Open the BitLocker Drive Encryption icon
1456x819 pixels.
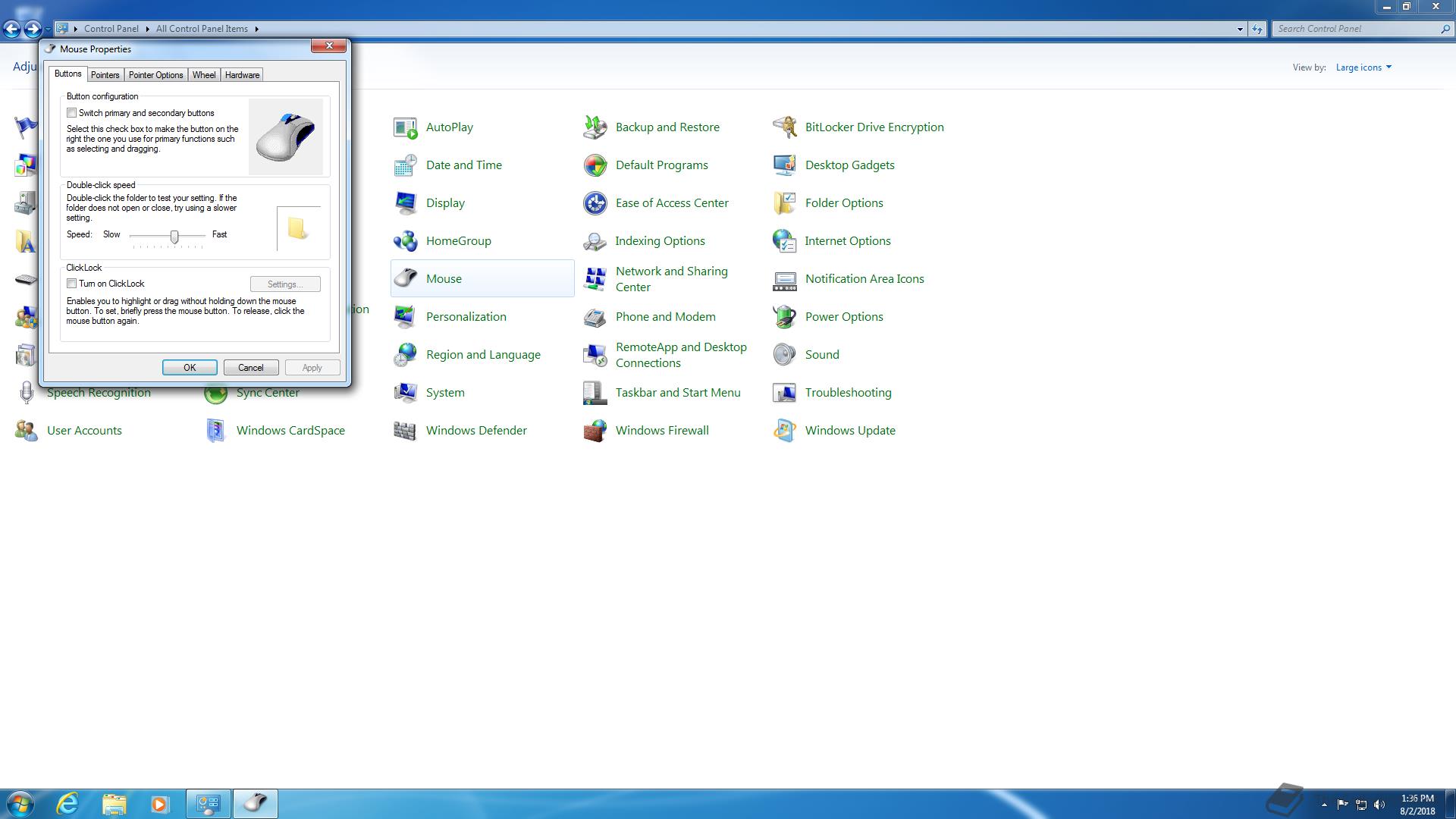click(784, 127)
